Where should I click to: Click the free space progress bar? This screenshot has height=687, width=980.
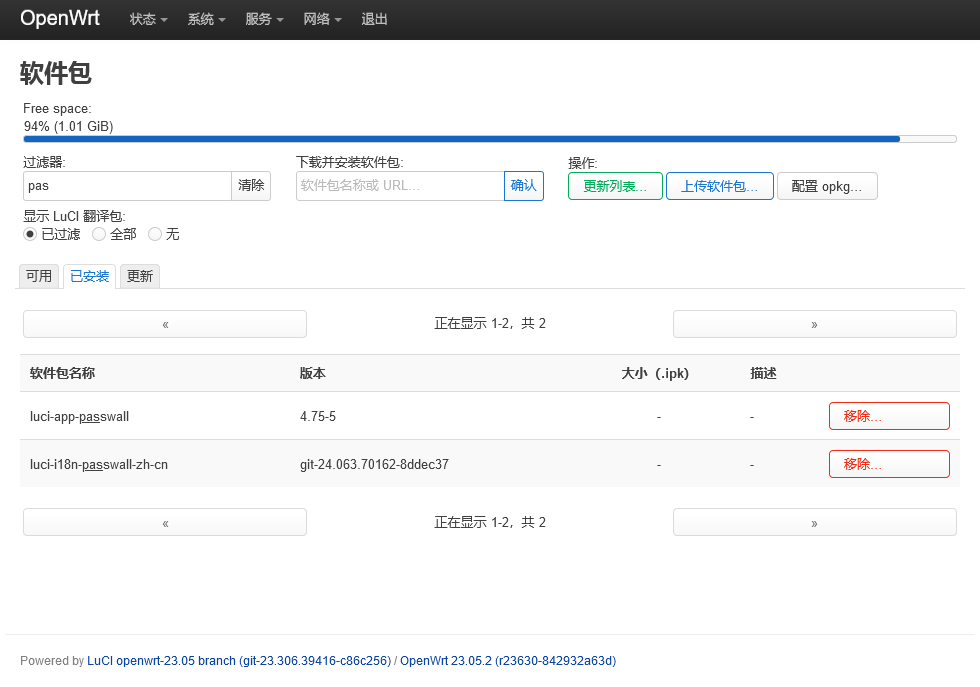point(490,139)
